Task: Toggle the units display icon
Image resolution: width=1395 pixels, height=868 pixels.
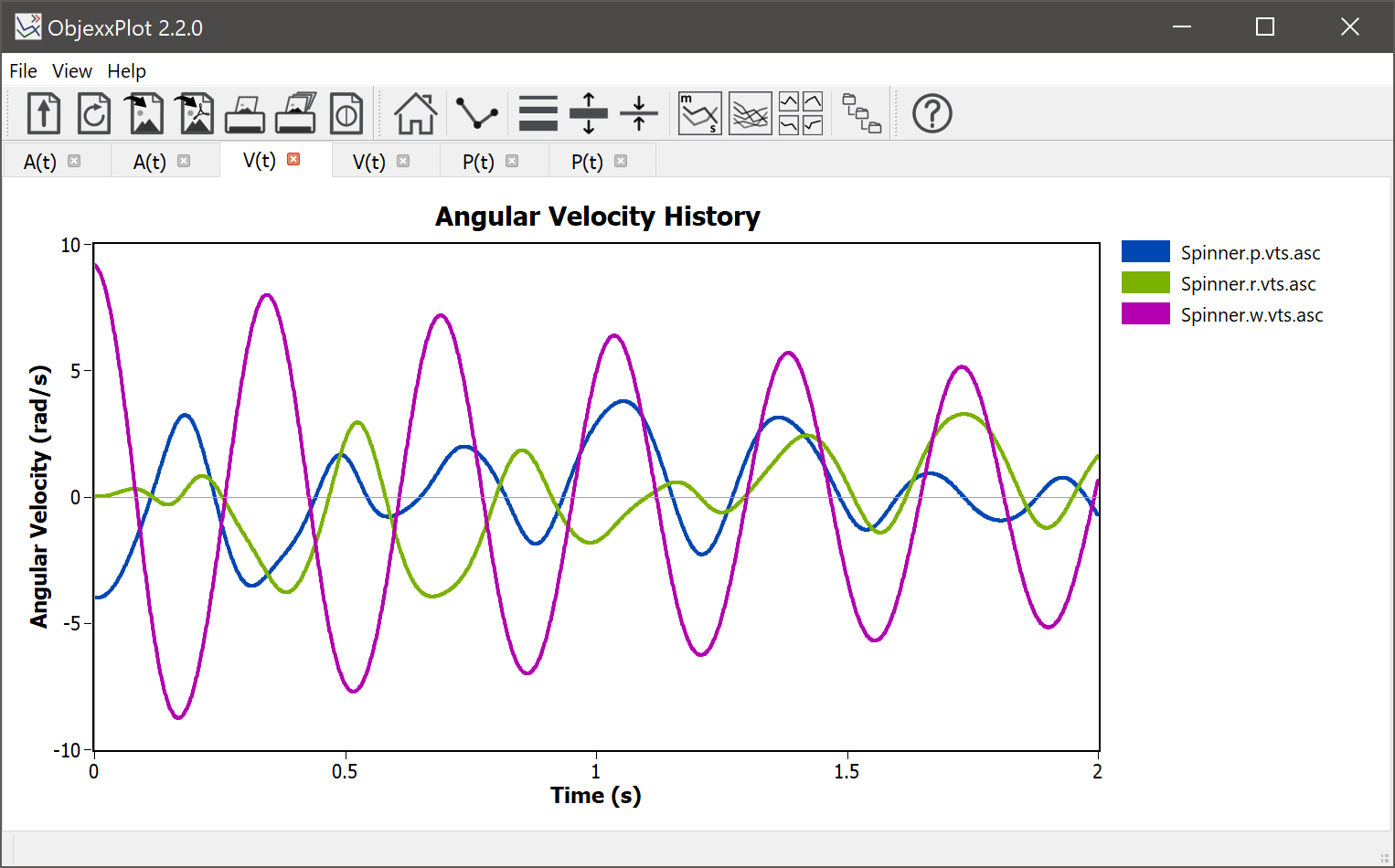Action: 698,112
